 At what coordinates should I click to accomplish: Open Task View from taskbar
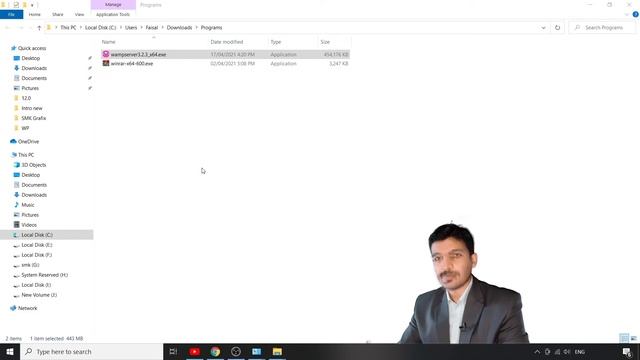coord(173,351)
